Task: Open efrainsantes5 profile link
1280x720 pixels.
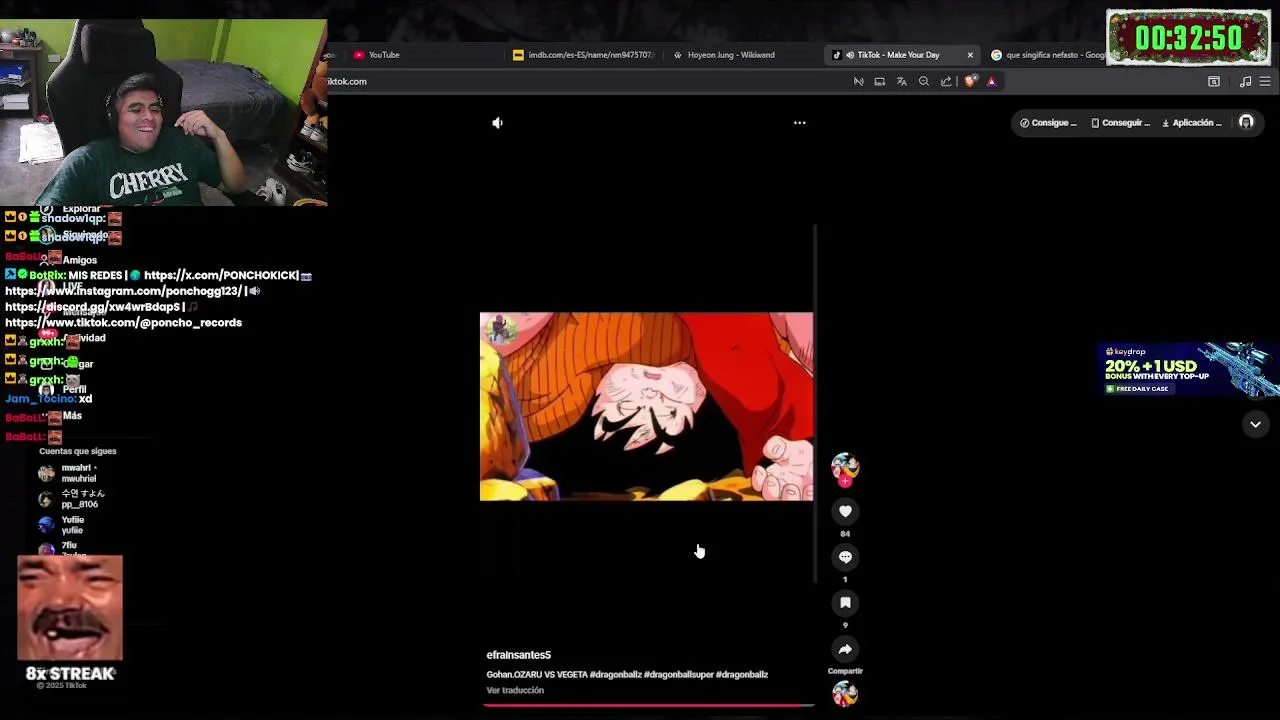Action: (518, 655)
